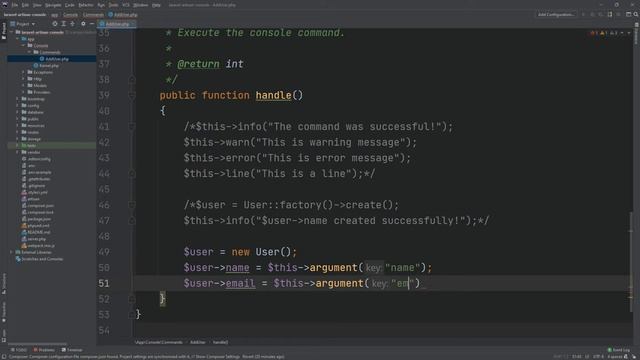Open the Problems tool window
The height and width of the screenshot is (360, 640).
[x=44, y=350]
